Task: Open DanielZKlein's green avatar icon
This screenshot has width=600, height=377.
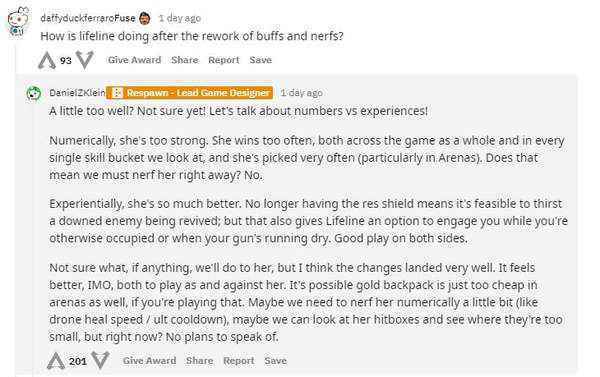Action: 34,93
